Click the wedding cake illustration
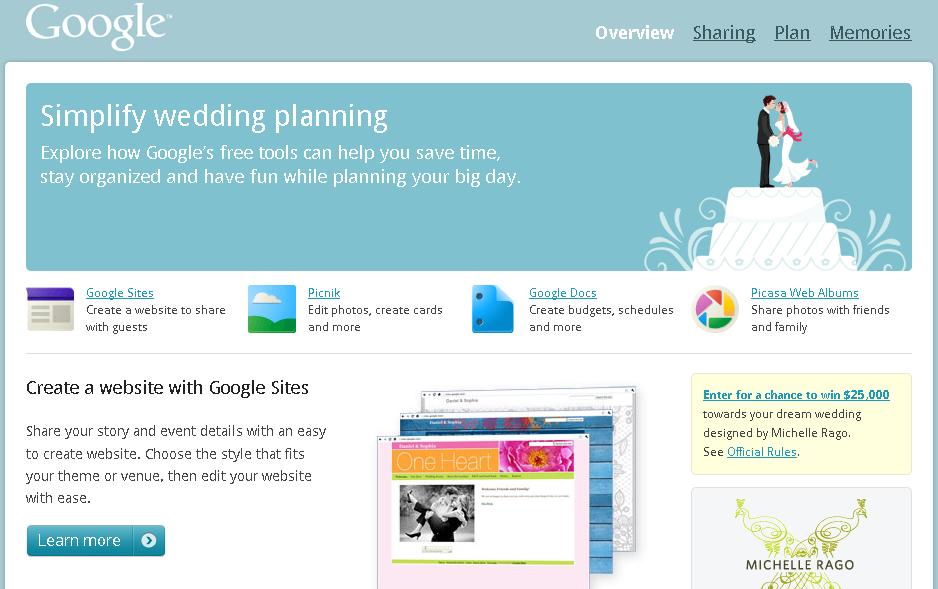This screenshot has height=589, width=938. point(776,182)
